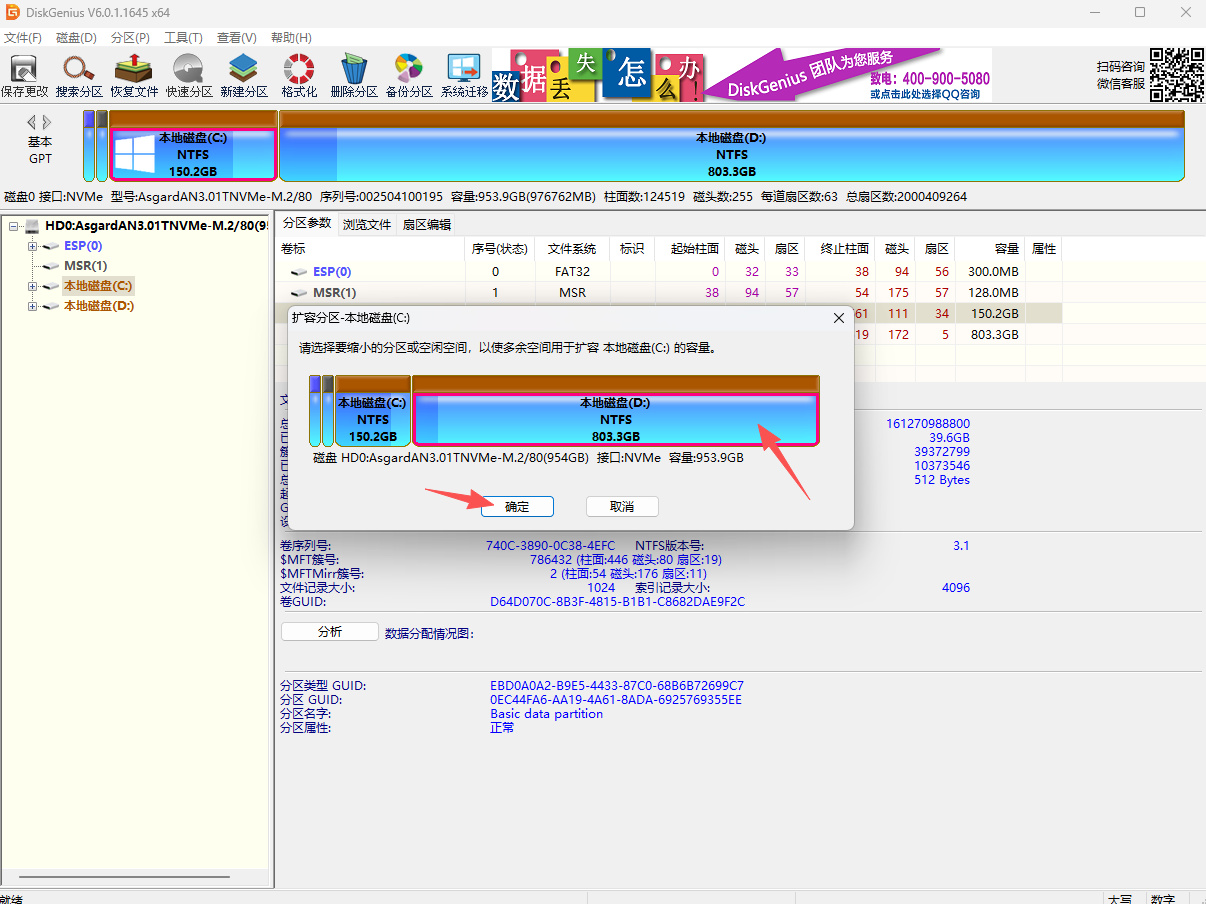Select the ESP(0) row label in table
1206x904 pixels.
coord(332,272)
